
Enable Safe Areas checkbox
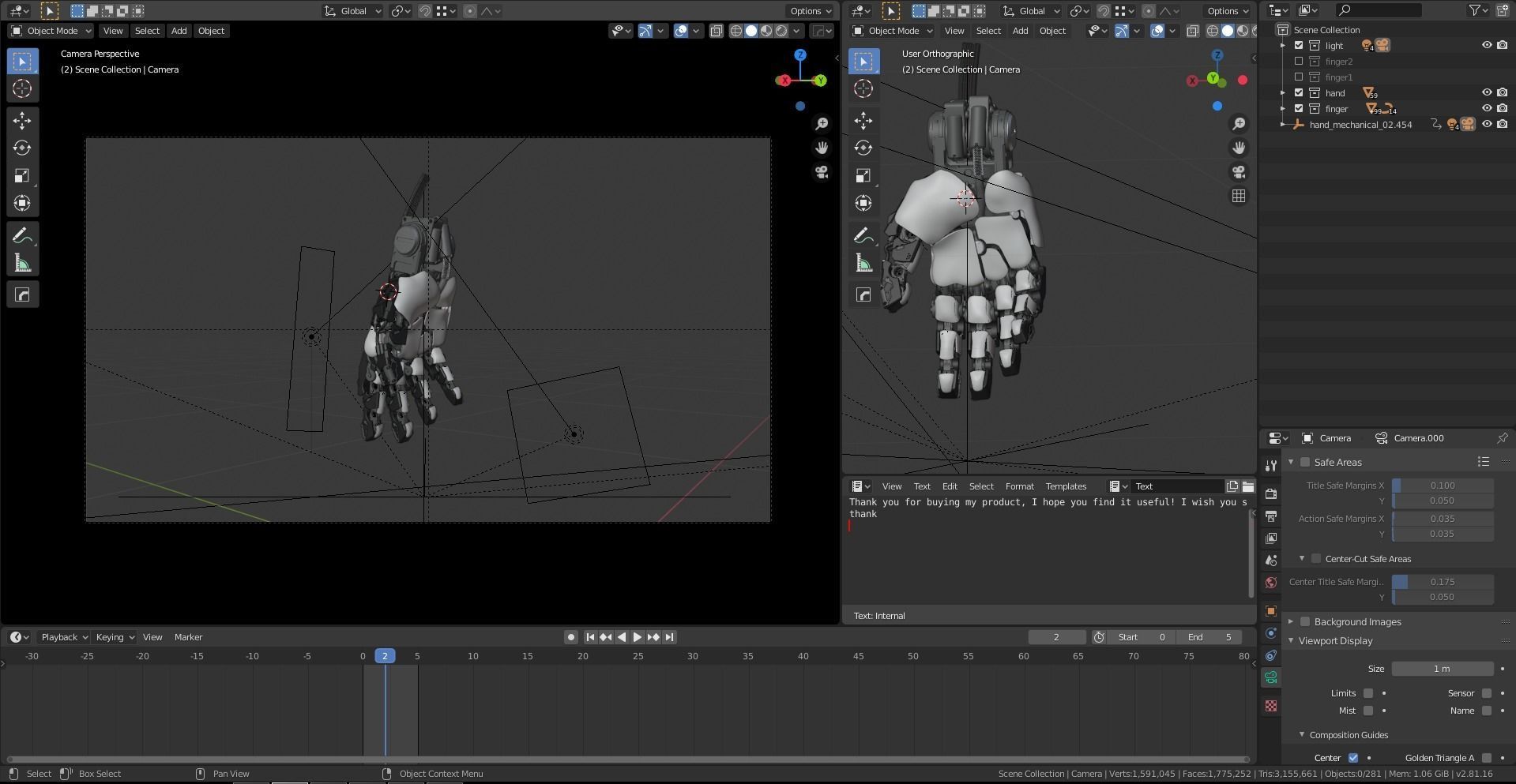point(1305,463)
